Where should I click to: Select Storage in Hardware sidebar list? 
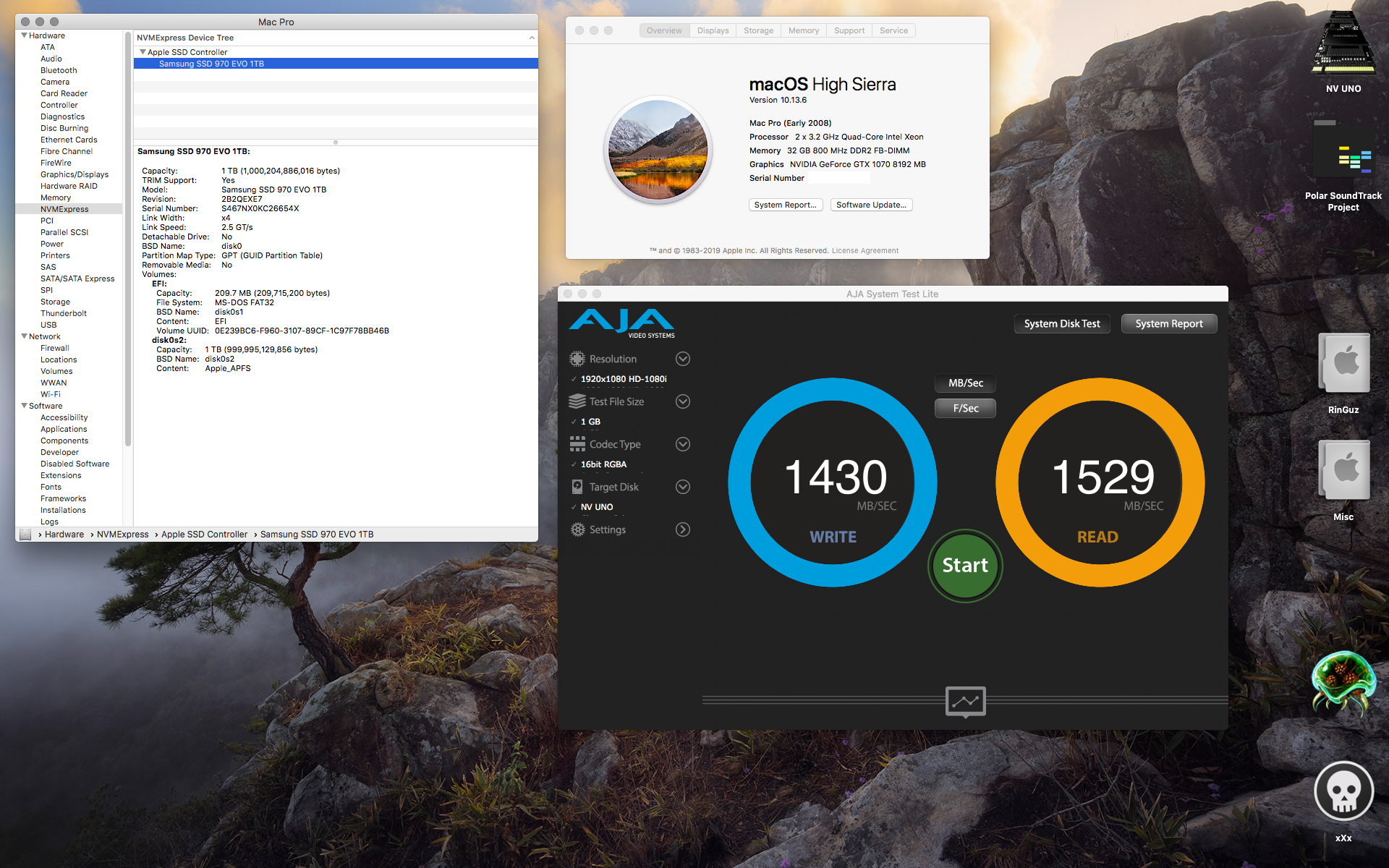point(55,302)
